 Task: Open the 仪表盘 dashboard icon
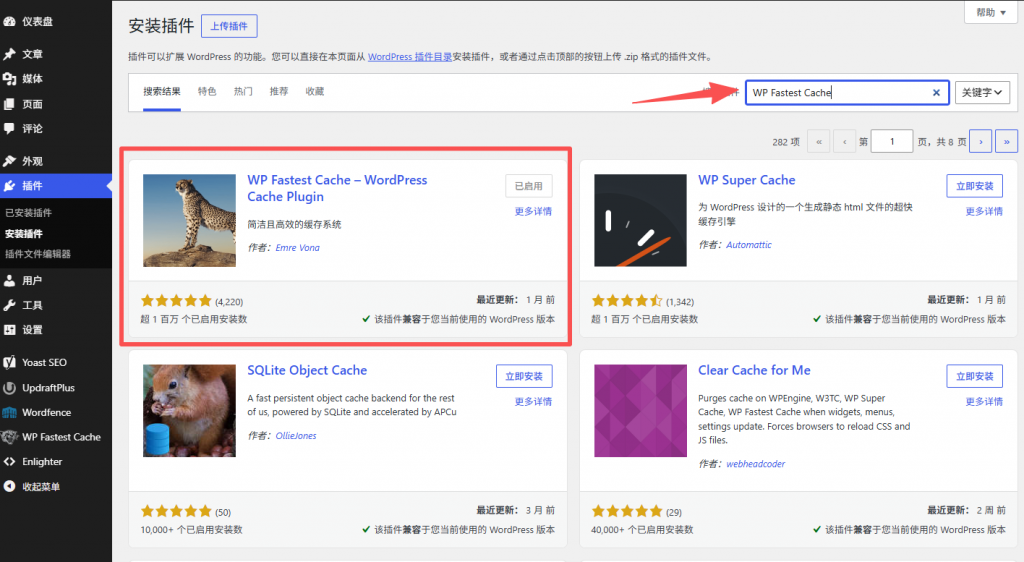point(9,22)
